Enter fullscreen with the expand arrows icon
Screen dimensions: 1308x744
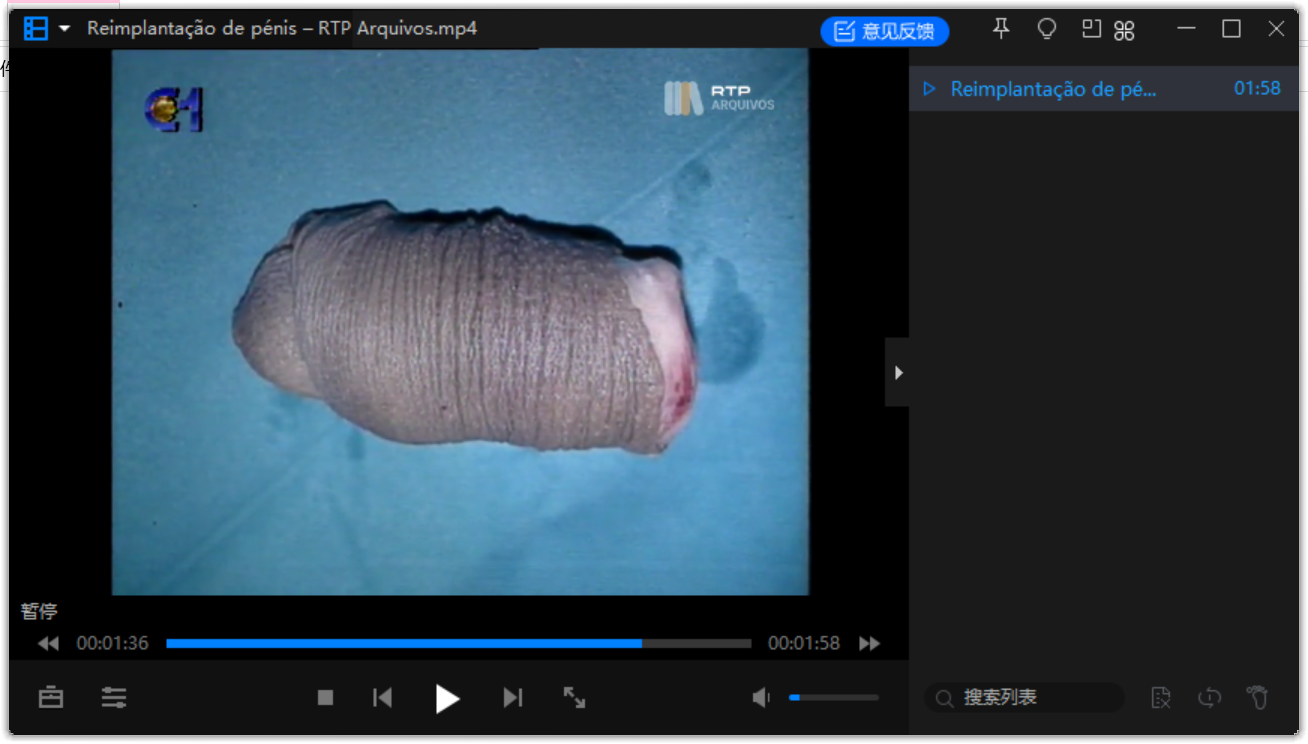pyautogui.click(x=574, y=698)
